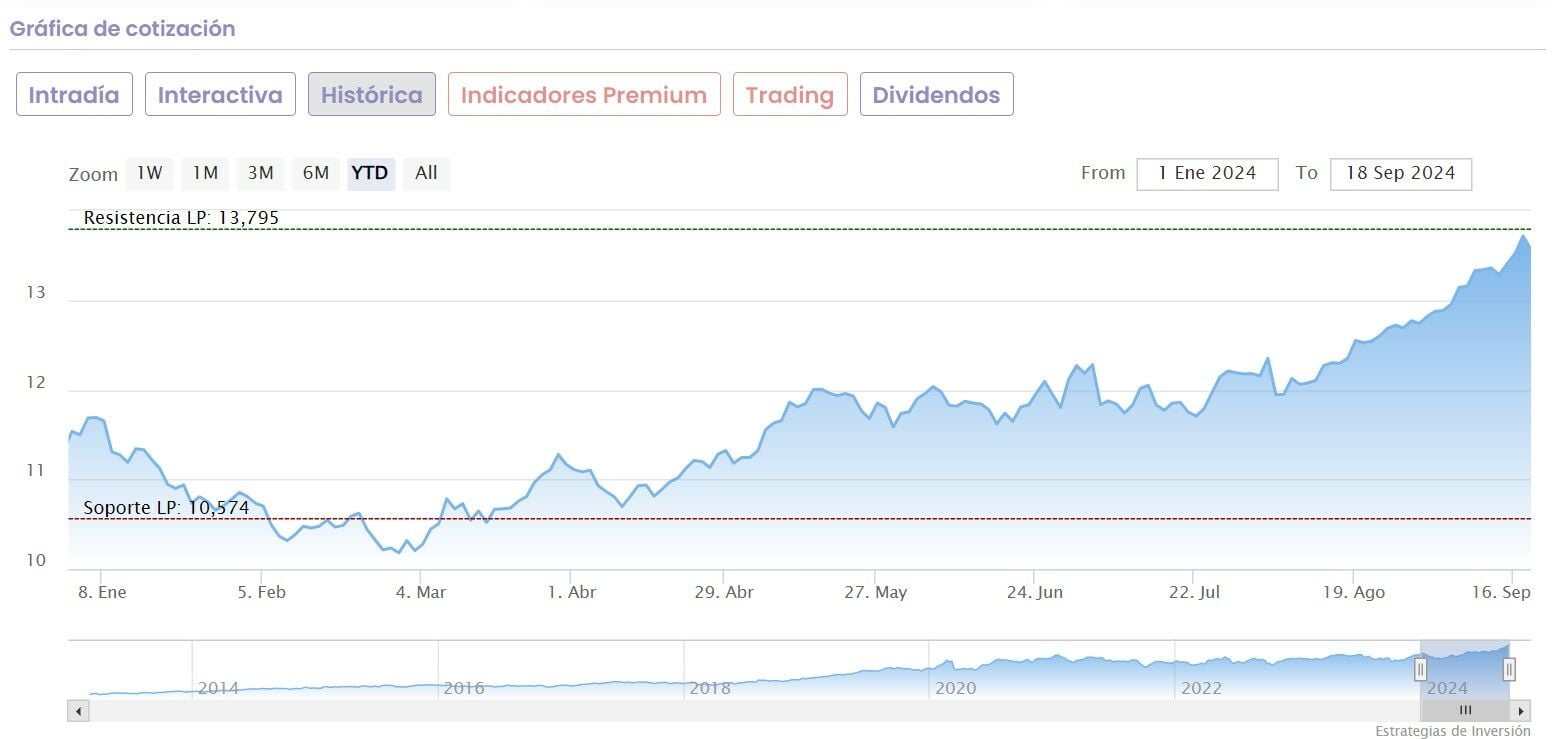Select the 1M zoom range
This screenshot has height=739, width=1553.
(x=205, y=173)
